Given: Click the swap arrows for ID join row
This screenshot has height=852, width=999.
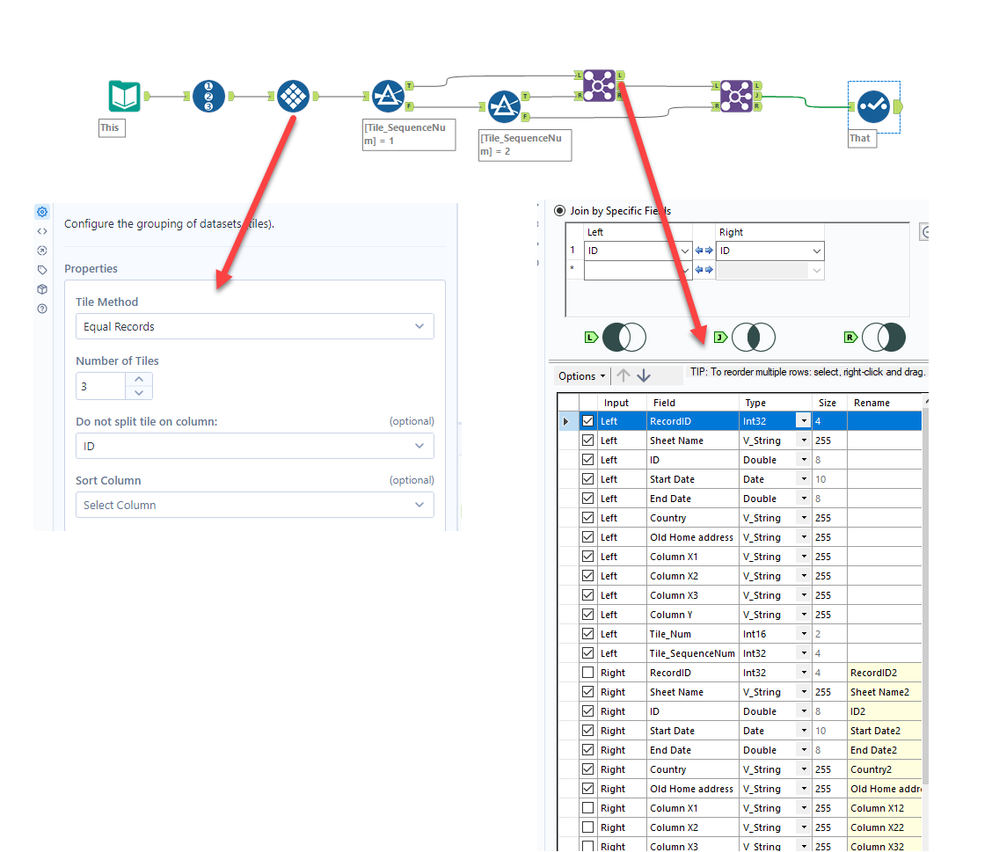Looking at the screenshot, I should 704,250.
